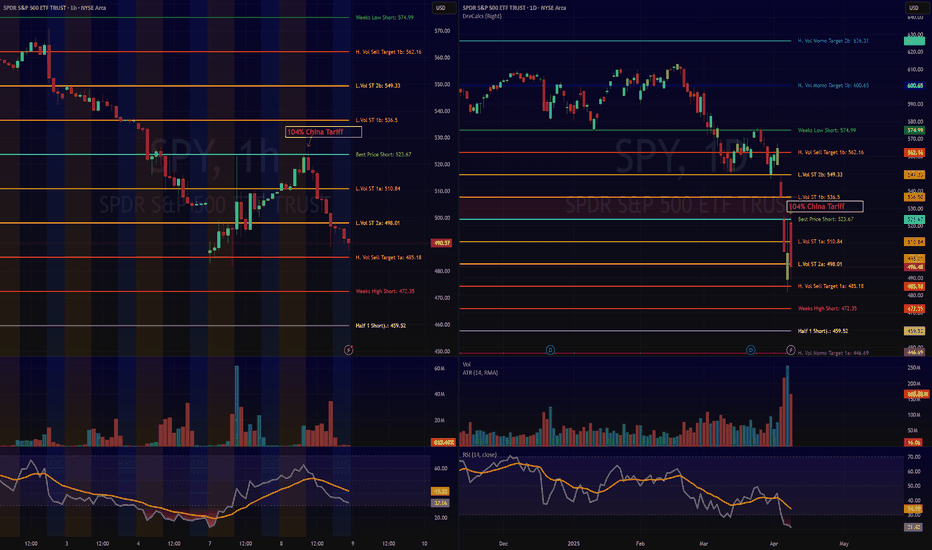The image size is (932, 550).
Task: Open the USD currency selector on the 1h chart
Action: click(443, 8)
